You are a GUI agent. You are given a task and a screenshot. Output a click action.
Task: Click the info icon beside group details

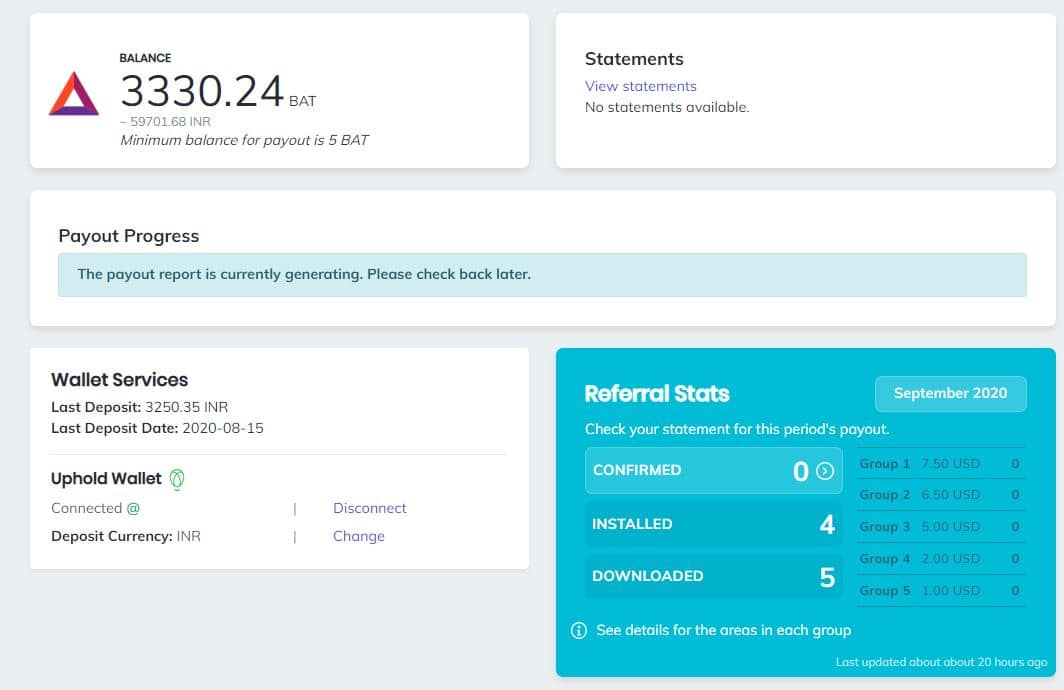tap(579, 630)
